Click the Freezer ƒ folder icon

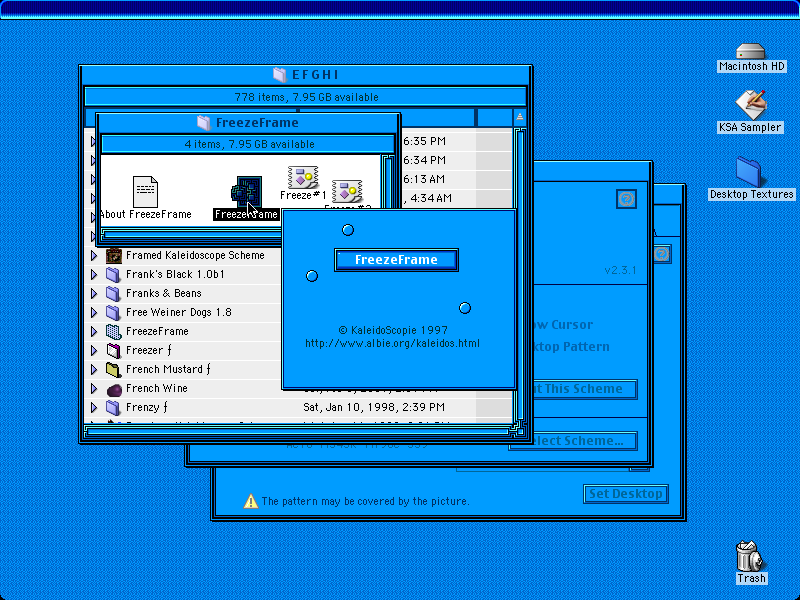113,351
